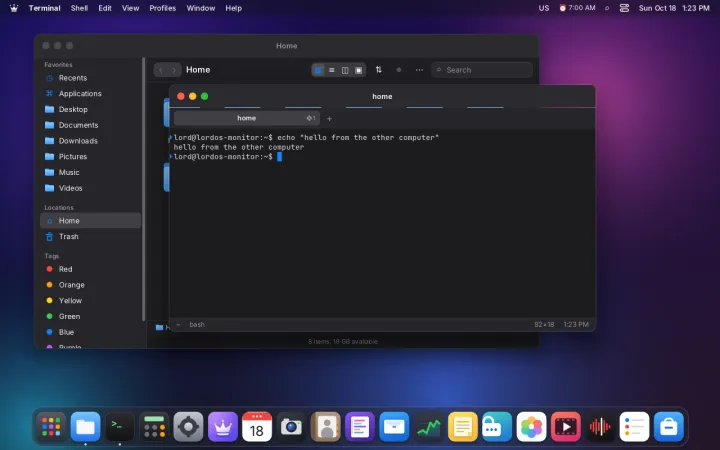
Task: Open Pictures folder in the sidebar
Action: 90,157
